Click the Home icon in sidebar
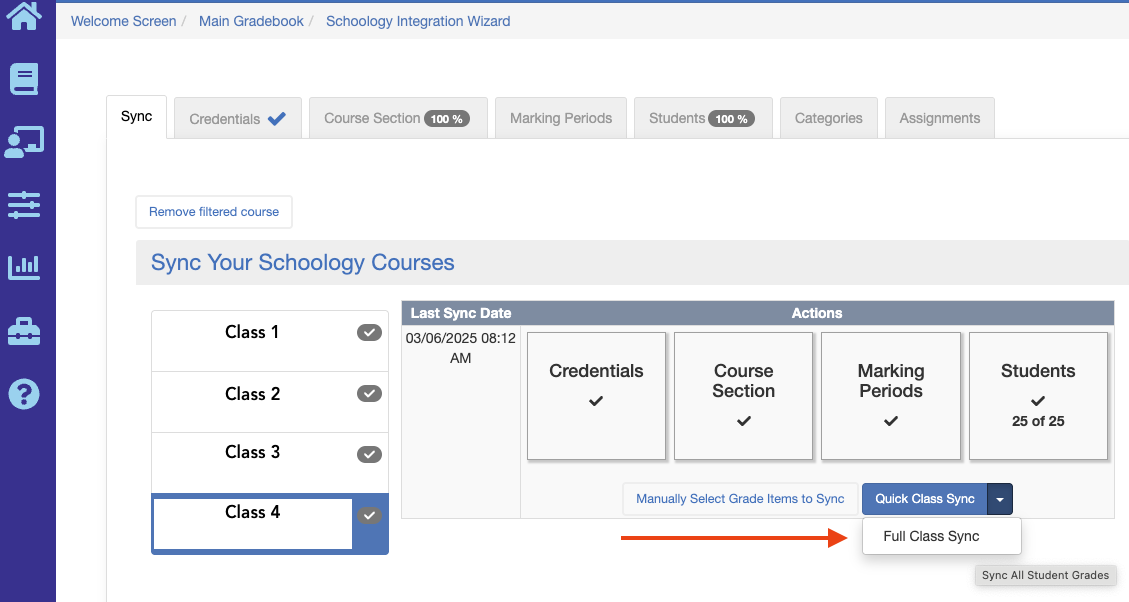1129x602 pixels. coord(24,17)
